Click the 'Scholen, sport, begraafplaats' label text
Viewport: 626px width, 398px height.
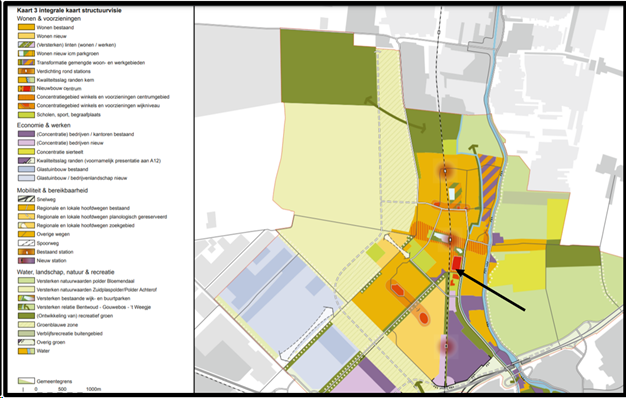69,115
